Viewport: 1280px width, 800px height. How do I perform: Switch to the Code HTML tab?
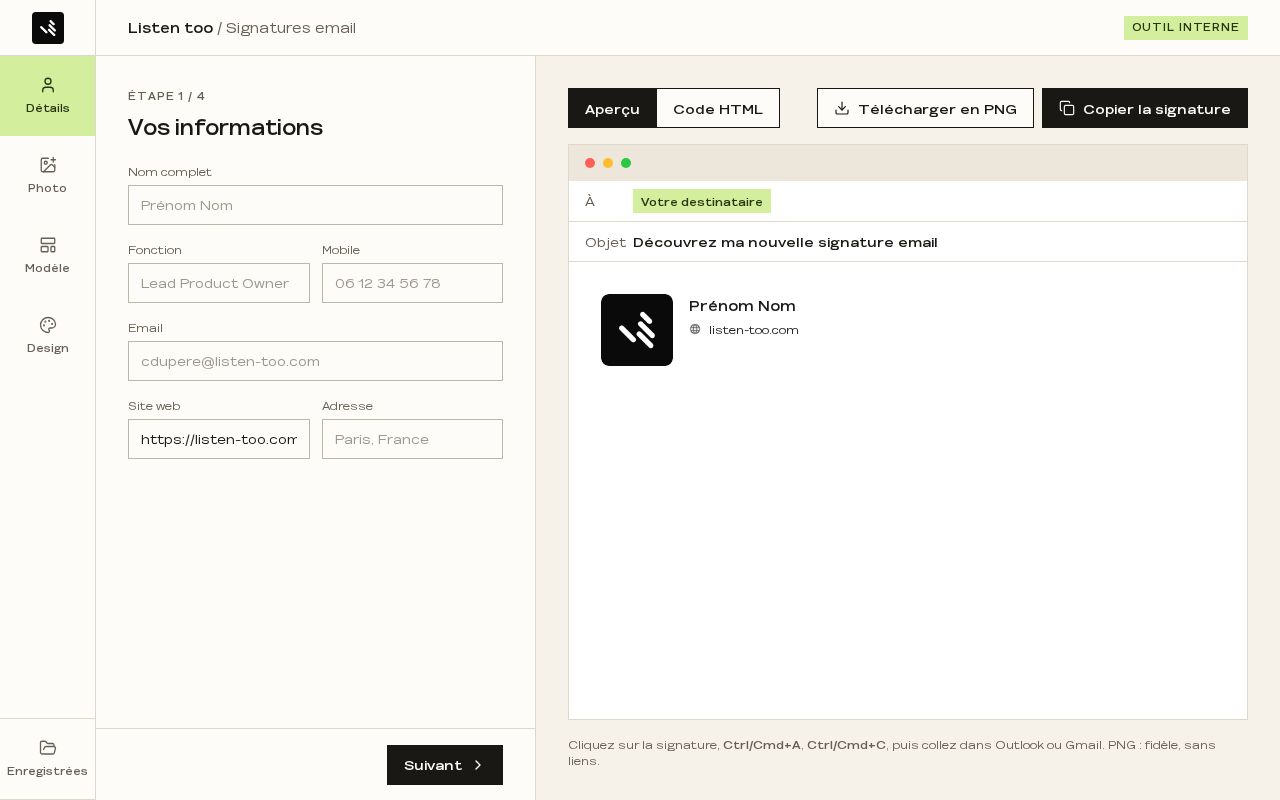pos(718,108)
